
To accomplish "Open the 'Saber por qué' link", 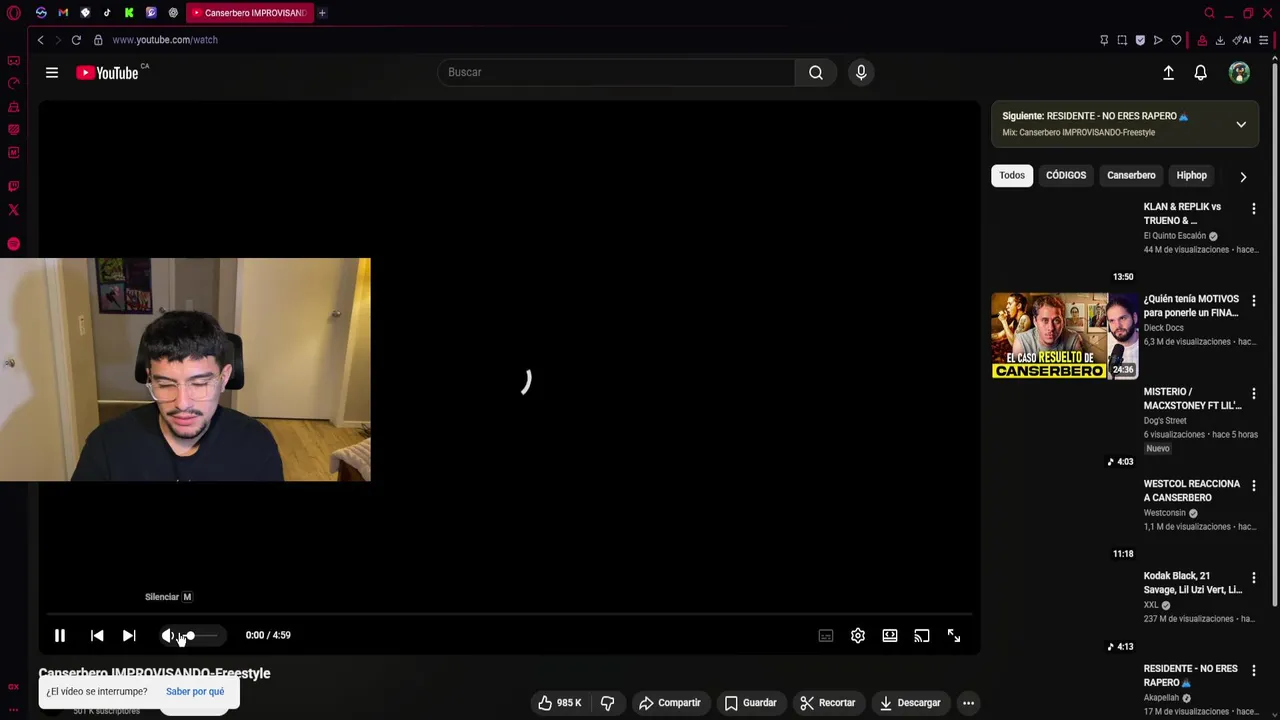I will coord(195,692).
